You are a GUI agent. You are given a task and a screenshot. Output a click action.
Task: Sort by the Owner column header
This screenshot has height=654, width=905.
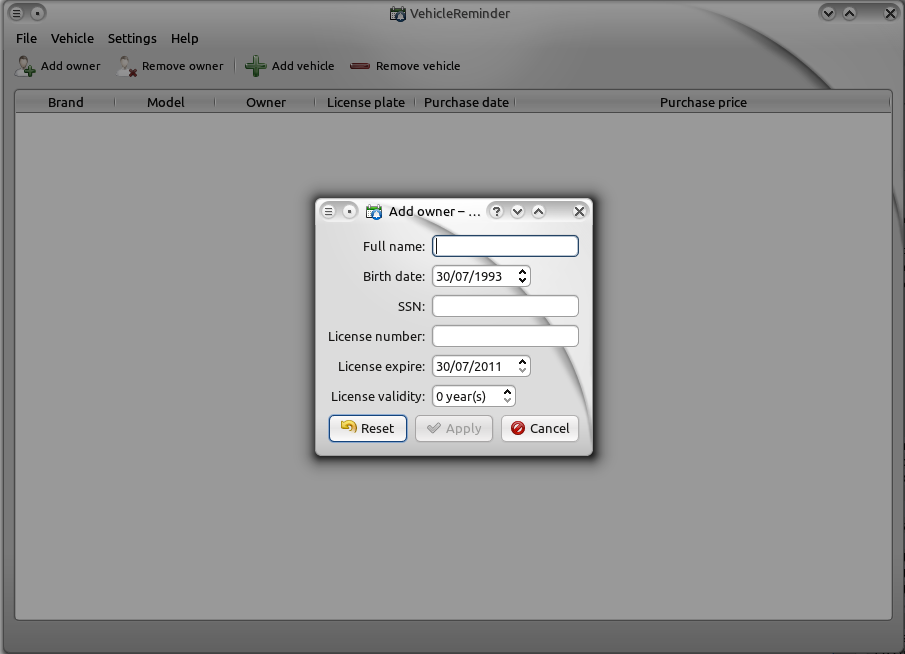click(265, 103)
